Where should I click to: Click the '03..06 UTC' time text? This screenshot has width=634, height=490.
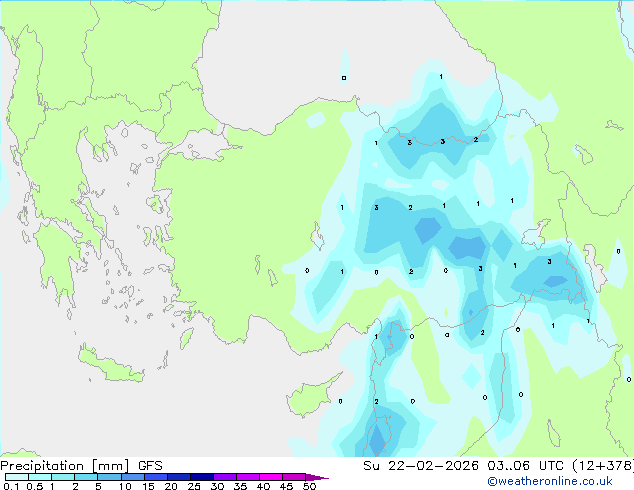525,466
